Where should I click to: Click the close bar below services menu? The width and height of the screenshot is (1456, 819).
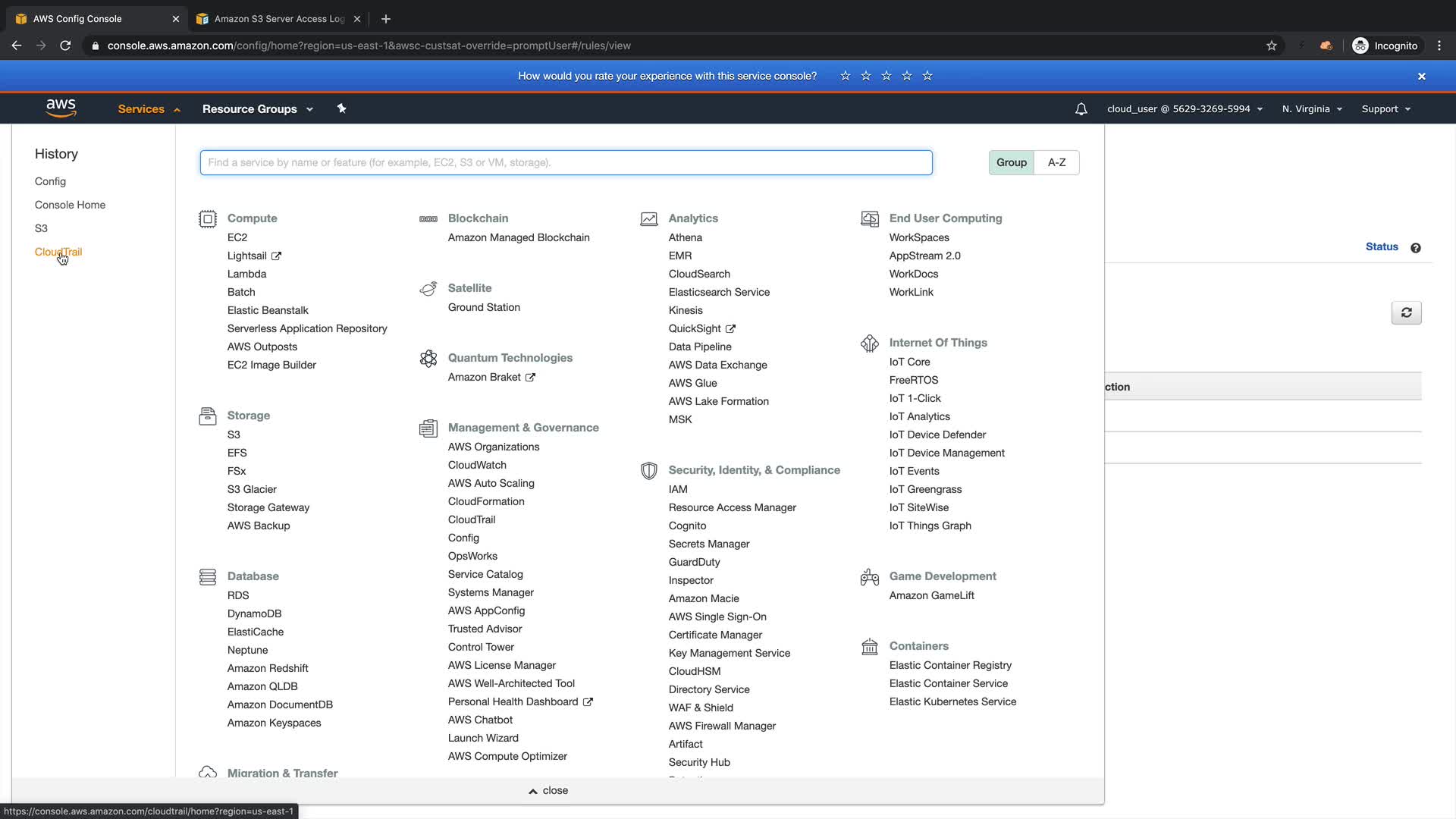[549, 790]
